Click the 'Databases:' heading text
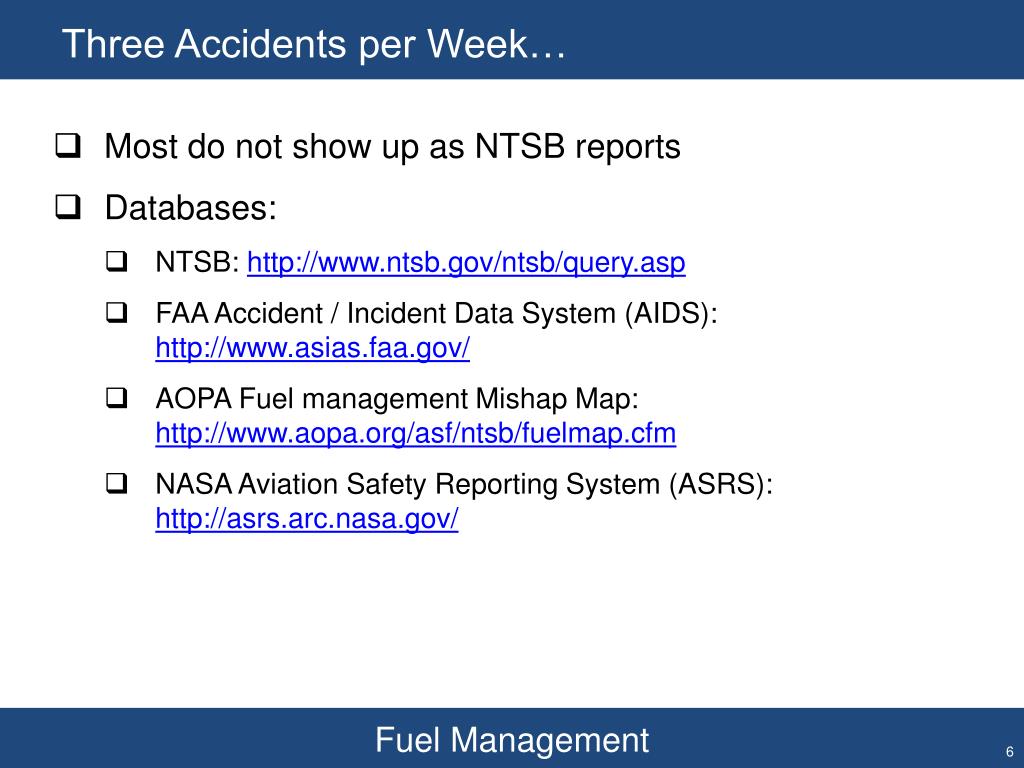 click(x=191, y=208)
